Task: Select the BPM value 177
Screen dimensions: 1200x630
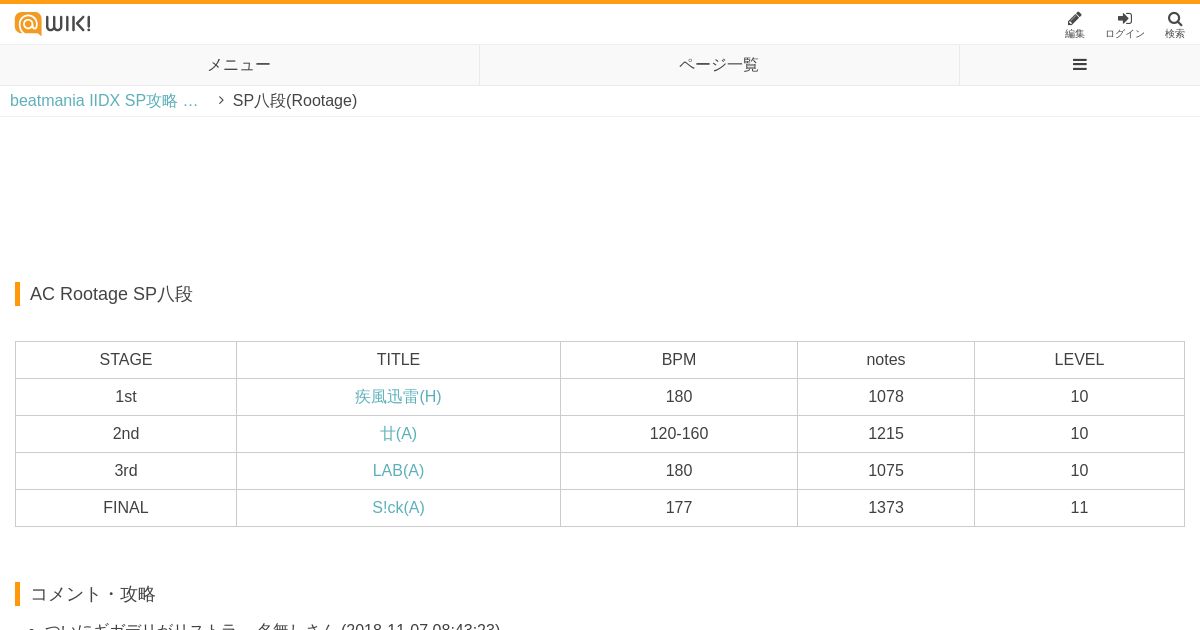Action: pos(679,508)
